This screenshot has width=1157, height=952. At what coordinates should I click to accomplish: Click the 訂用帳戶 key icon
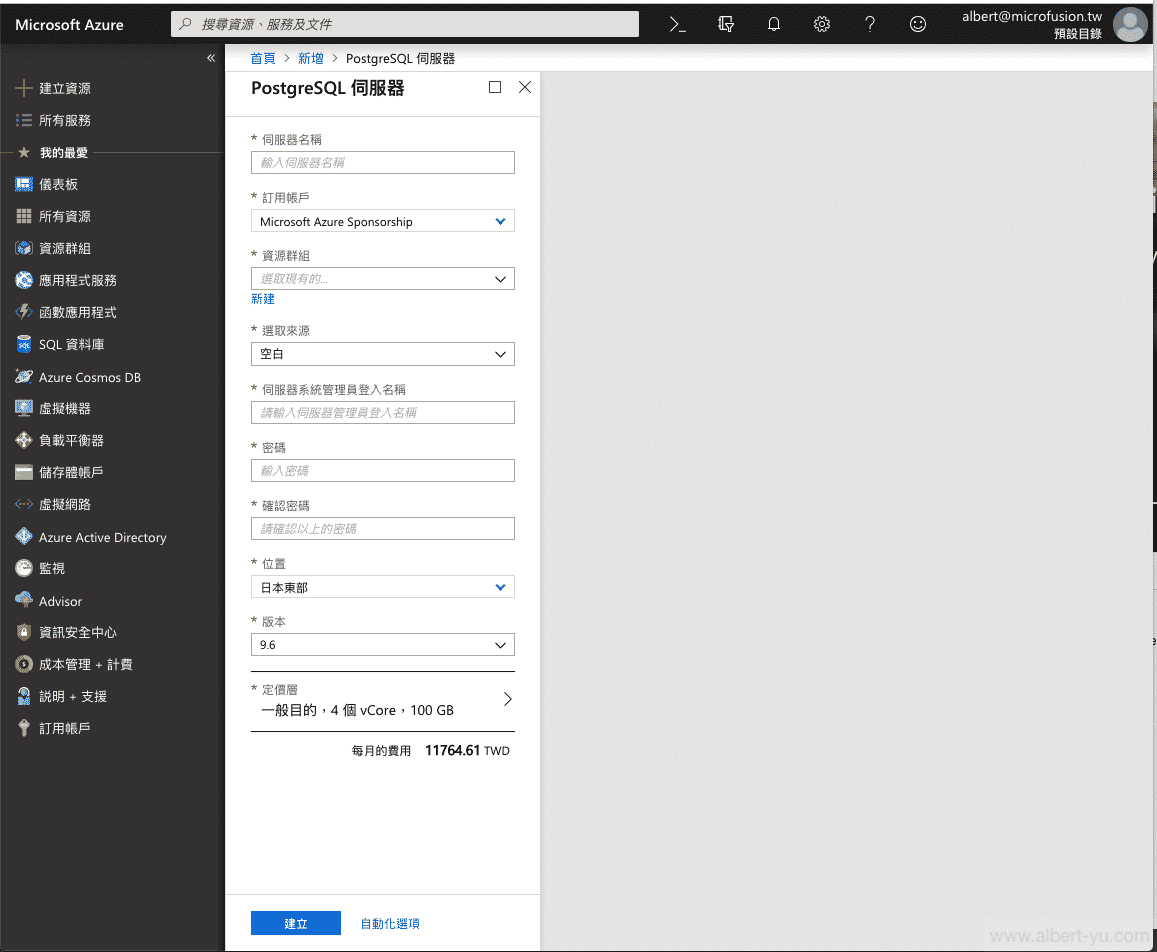24,728
